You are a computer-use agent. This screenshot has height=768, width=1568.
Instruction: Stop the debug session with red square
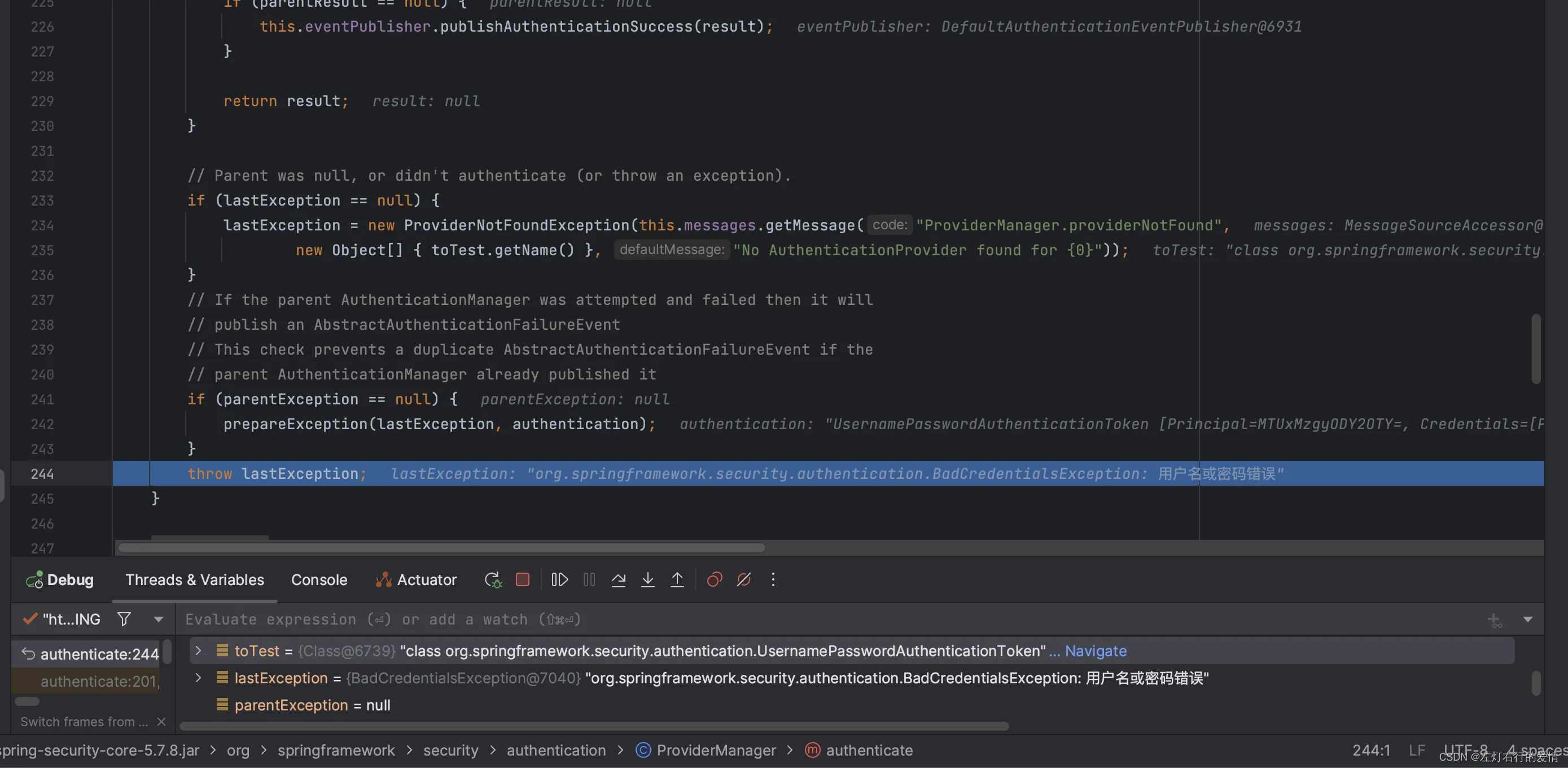(522, 579)
